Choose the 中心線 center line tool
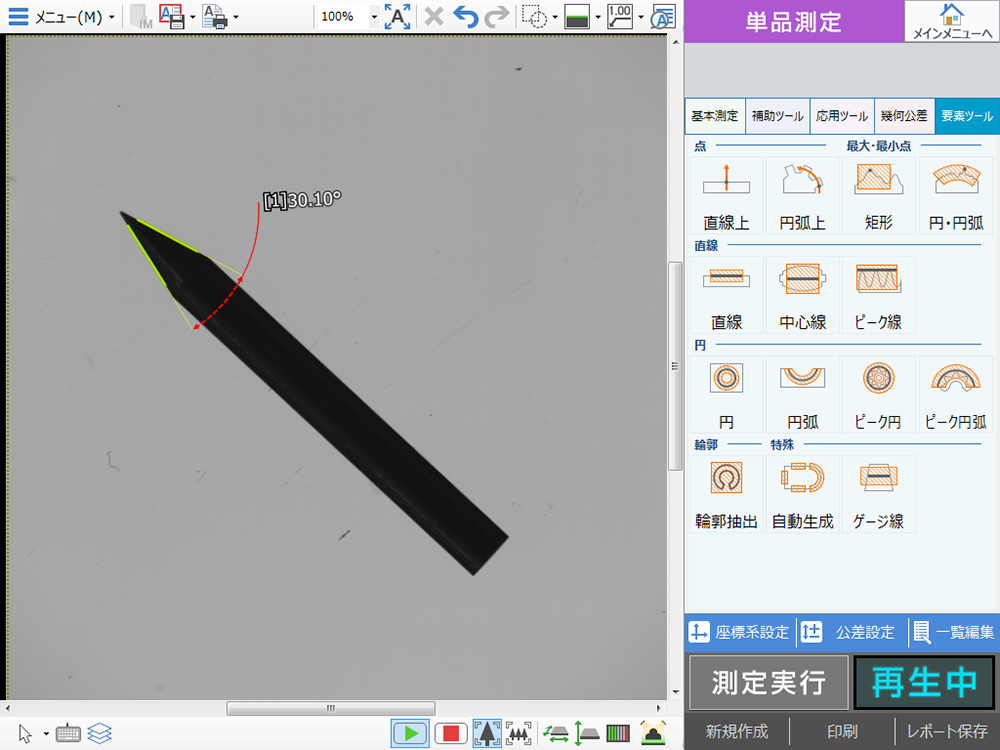 (803, 295)
